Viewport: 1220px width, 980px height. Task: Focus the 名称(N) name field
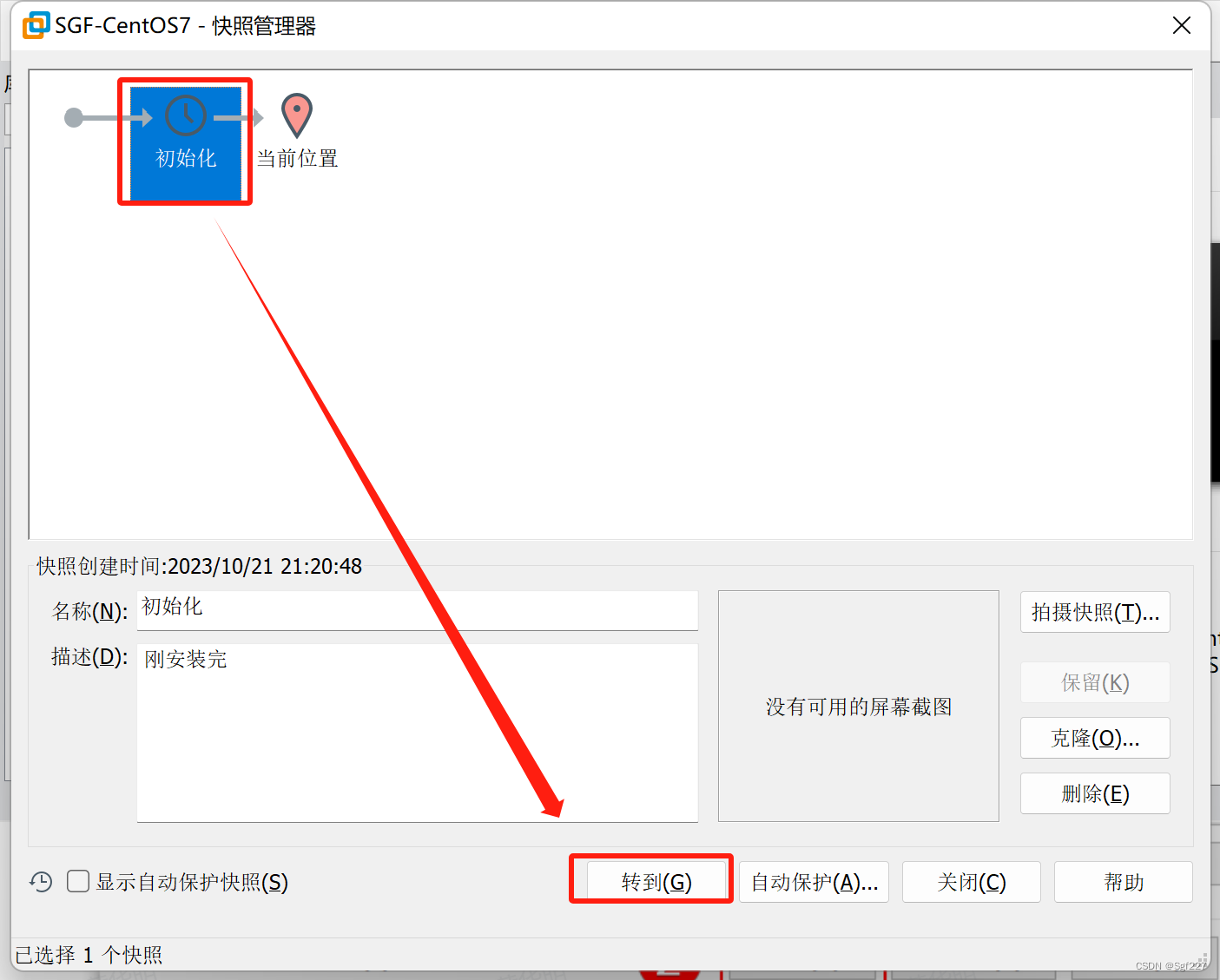(x=418, y=610)
